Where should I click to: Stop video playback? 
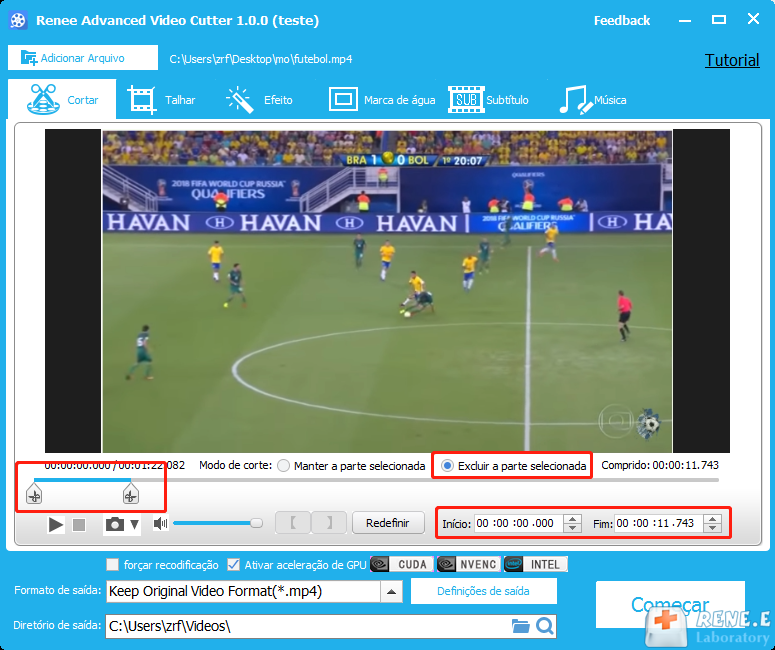(79, 524)
